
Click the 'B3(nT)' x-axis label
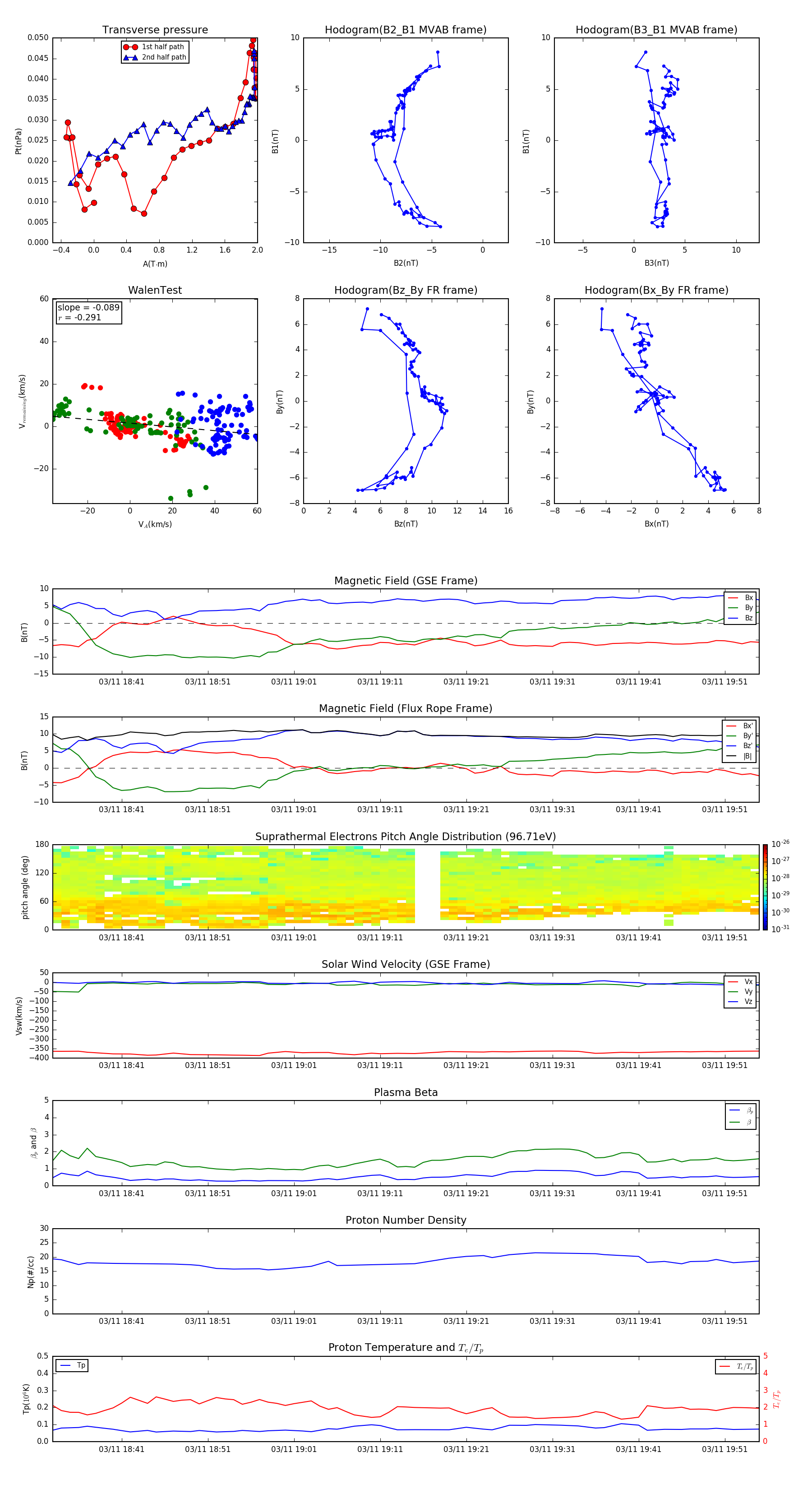tap(656, 263)
